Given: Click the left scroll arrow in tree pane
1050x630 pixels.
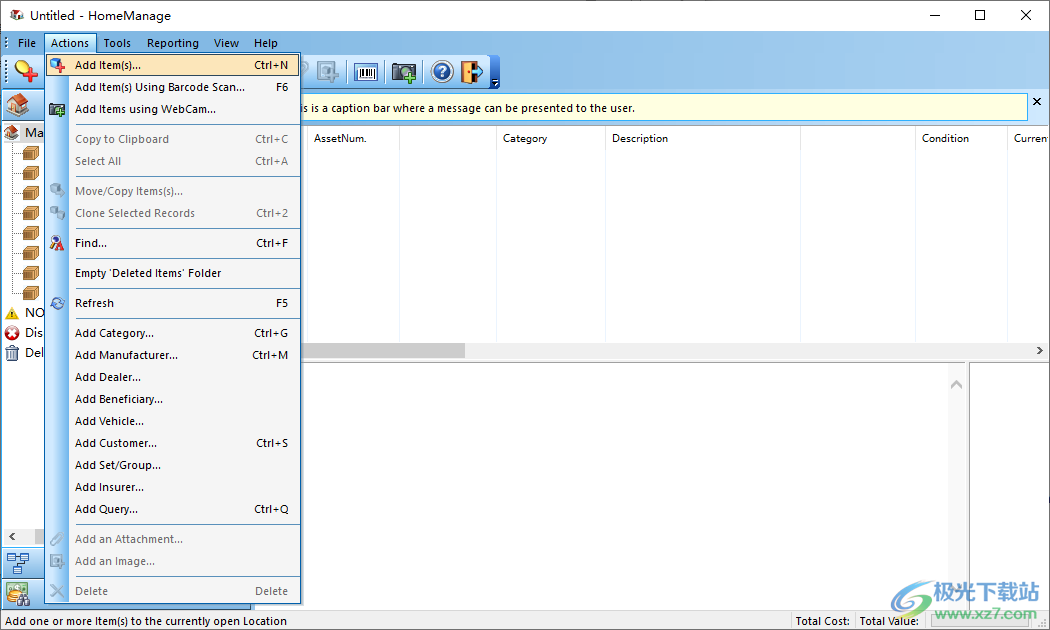Looking at the screenshot, I should pos(12,536).
